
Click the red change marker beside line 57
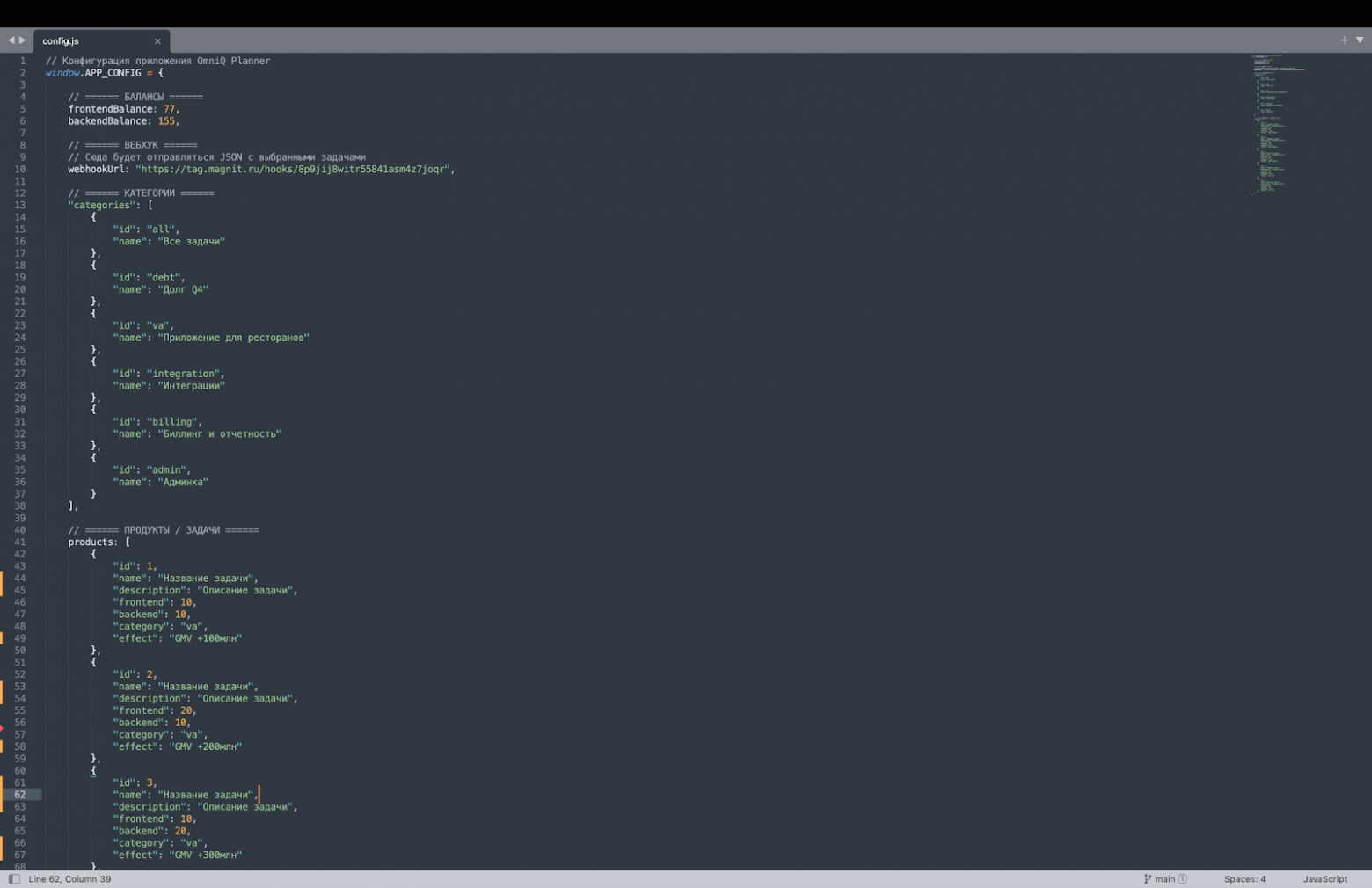pyautogui.click(x=2, y=728)
